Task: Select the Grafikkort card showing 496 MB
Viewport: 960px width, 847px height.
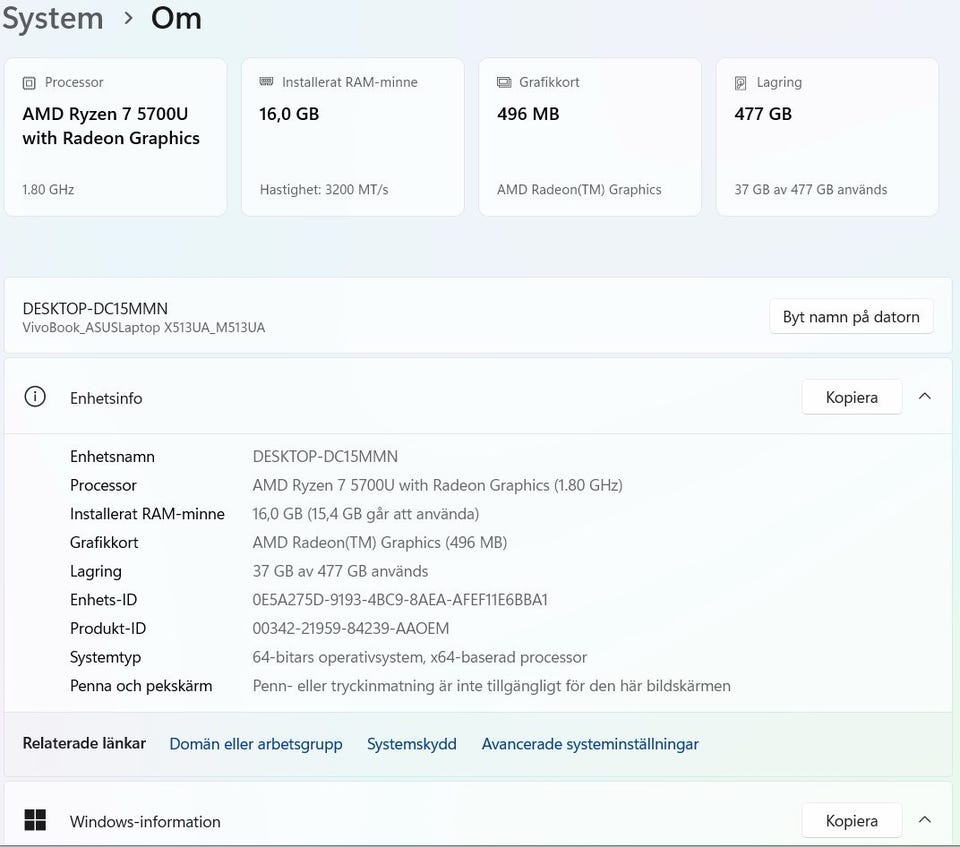Action: pyautogui.click(x=590, y=137)
